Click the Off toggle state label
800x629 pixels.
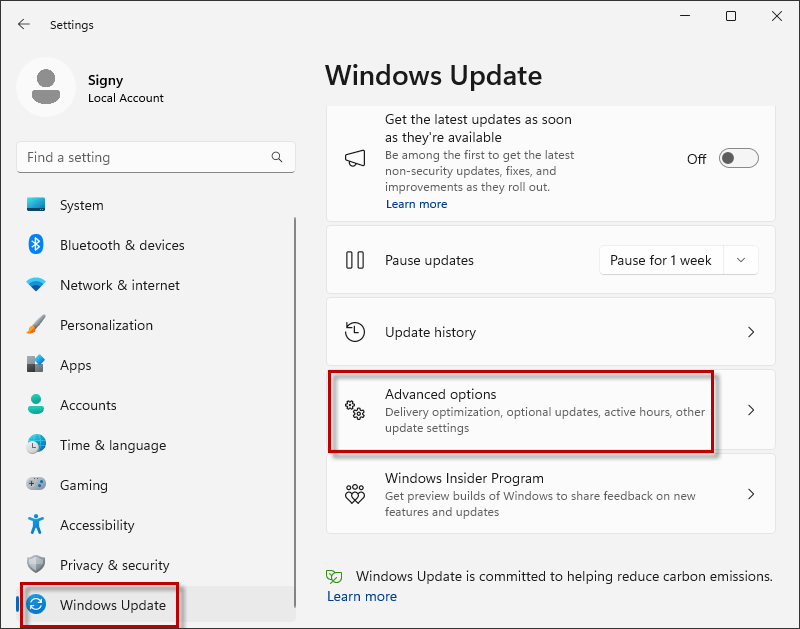[696, 159]
